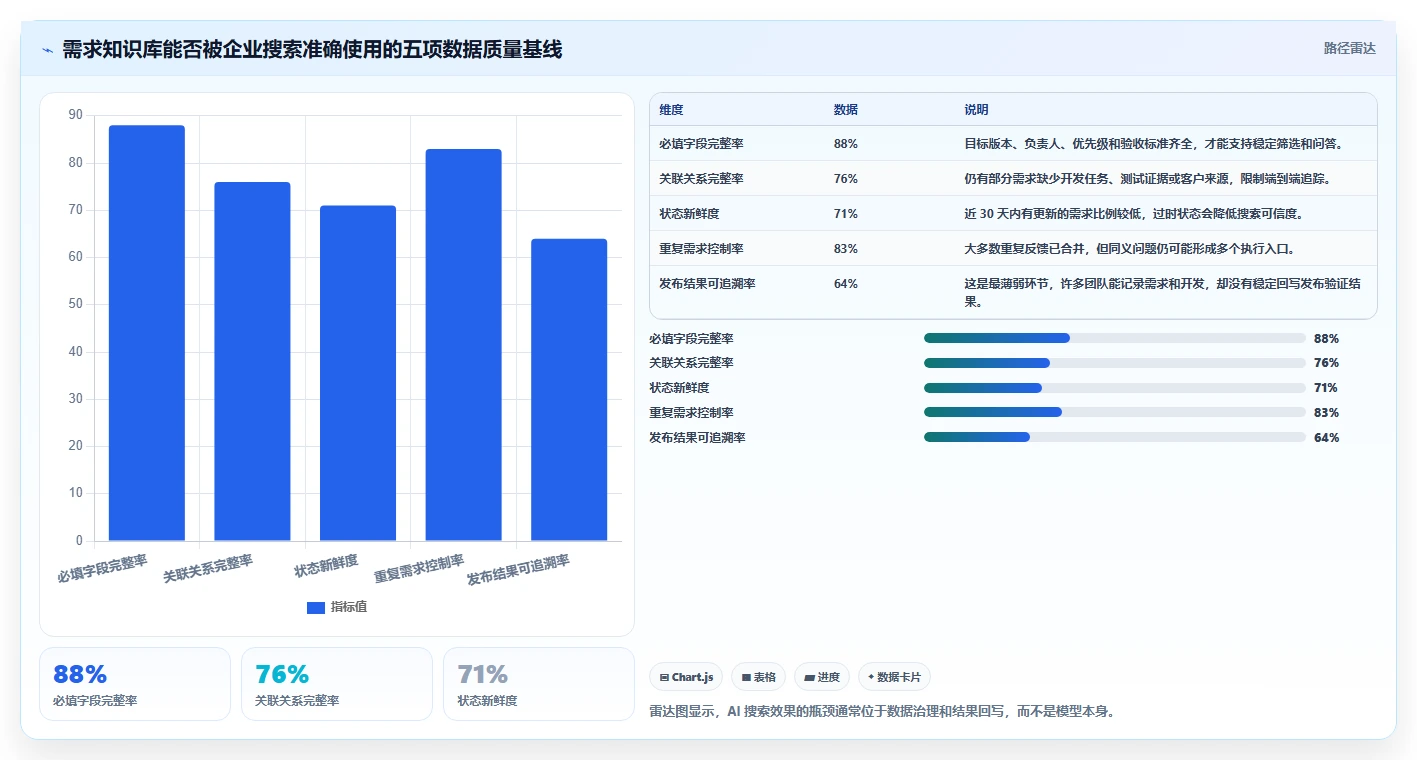The height and width of the screenshot is (760, 1417).
Task: Click the description starting 目标版本、负责人
Action: [1153, 143]
